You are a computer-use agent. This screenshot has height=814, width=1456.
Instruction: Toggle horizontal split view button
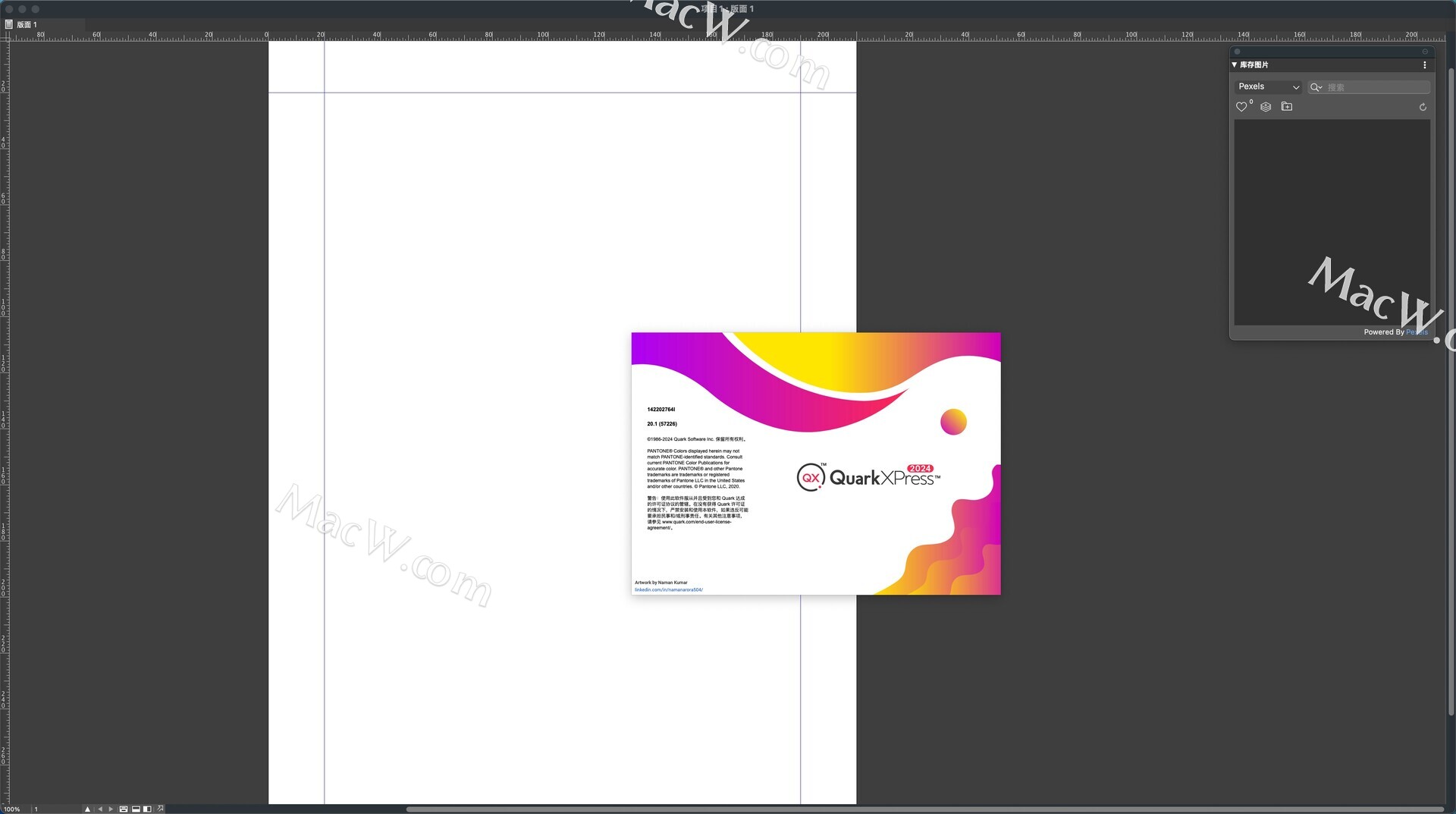[x=136, y=809]
